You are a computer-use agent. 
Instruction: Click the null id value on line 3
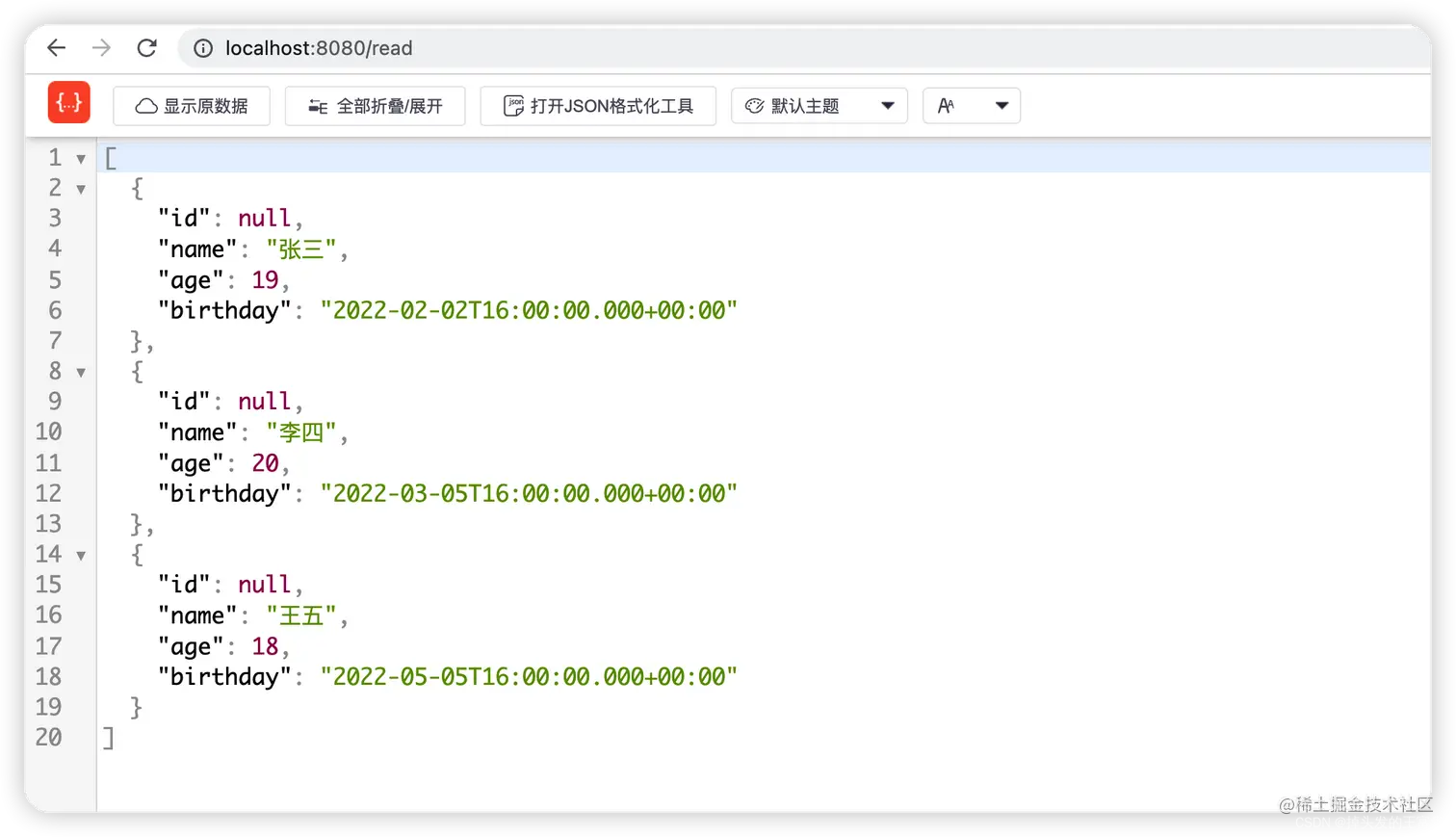tap(265, 219)
